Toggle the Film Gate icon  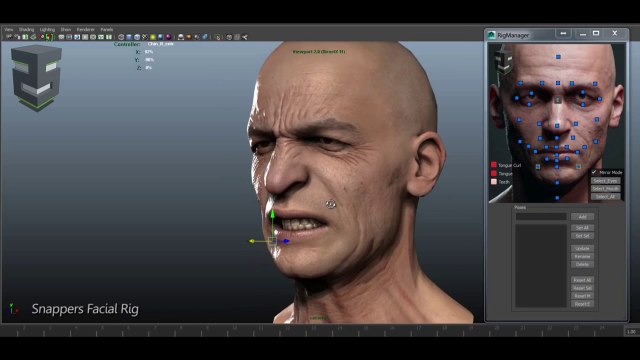69,37
